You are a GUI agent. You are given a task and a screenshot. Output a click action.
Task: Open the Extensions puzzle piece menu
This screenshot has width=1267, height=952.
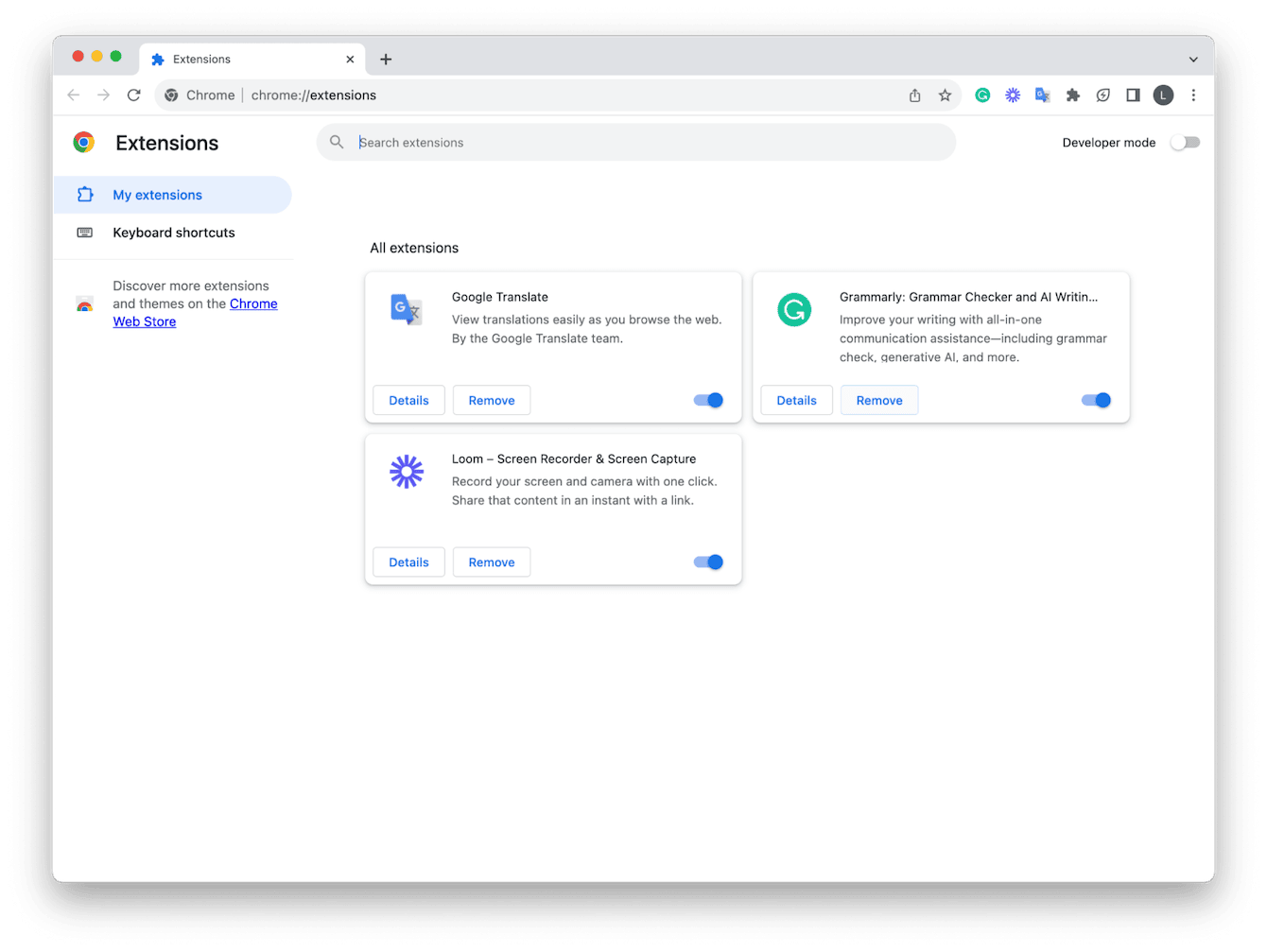1073,95
